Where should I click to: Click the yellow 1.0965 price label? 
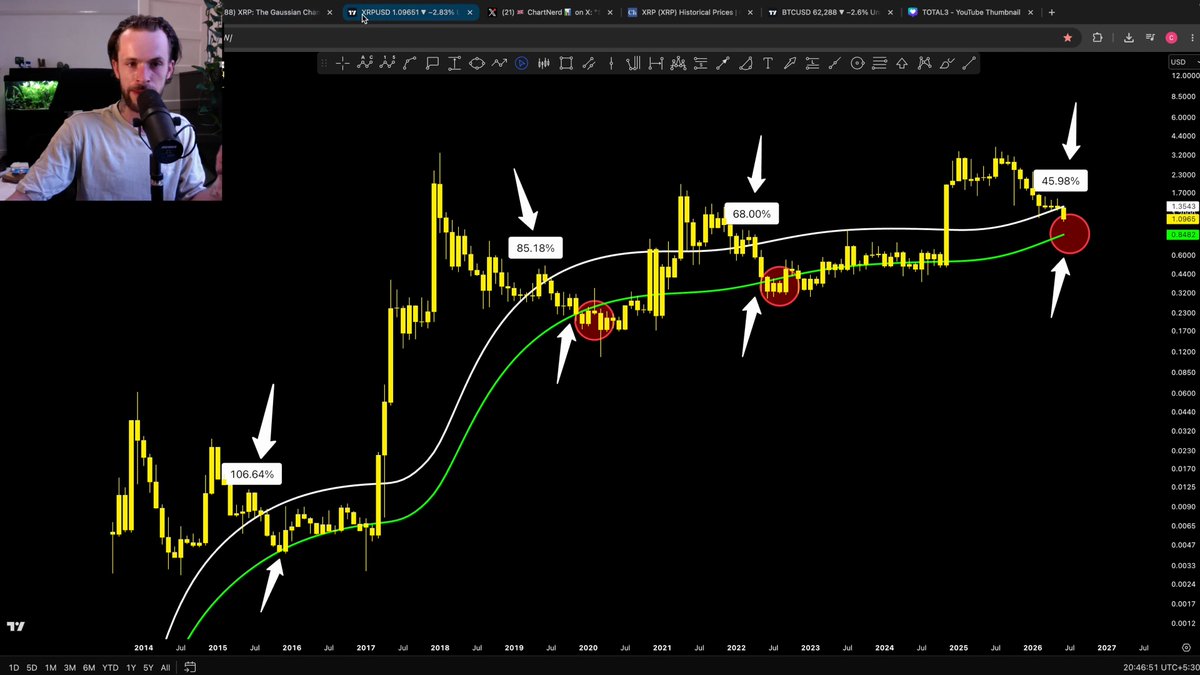1181,217
